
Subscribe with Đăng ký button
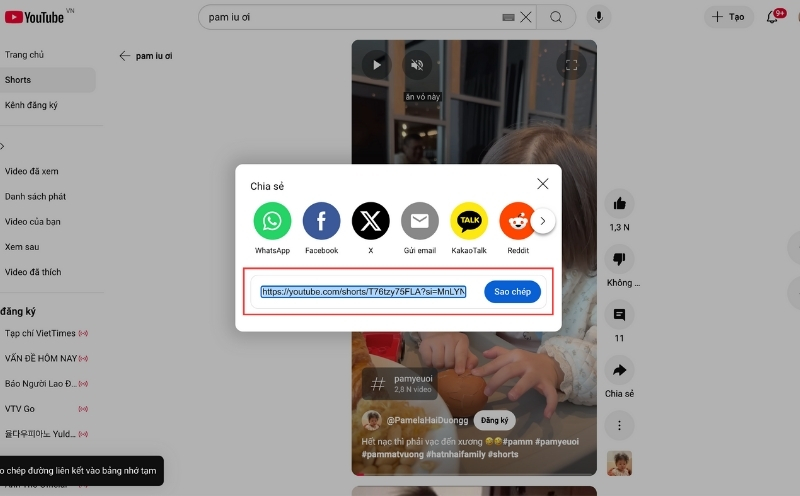(x=494, y=420)
